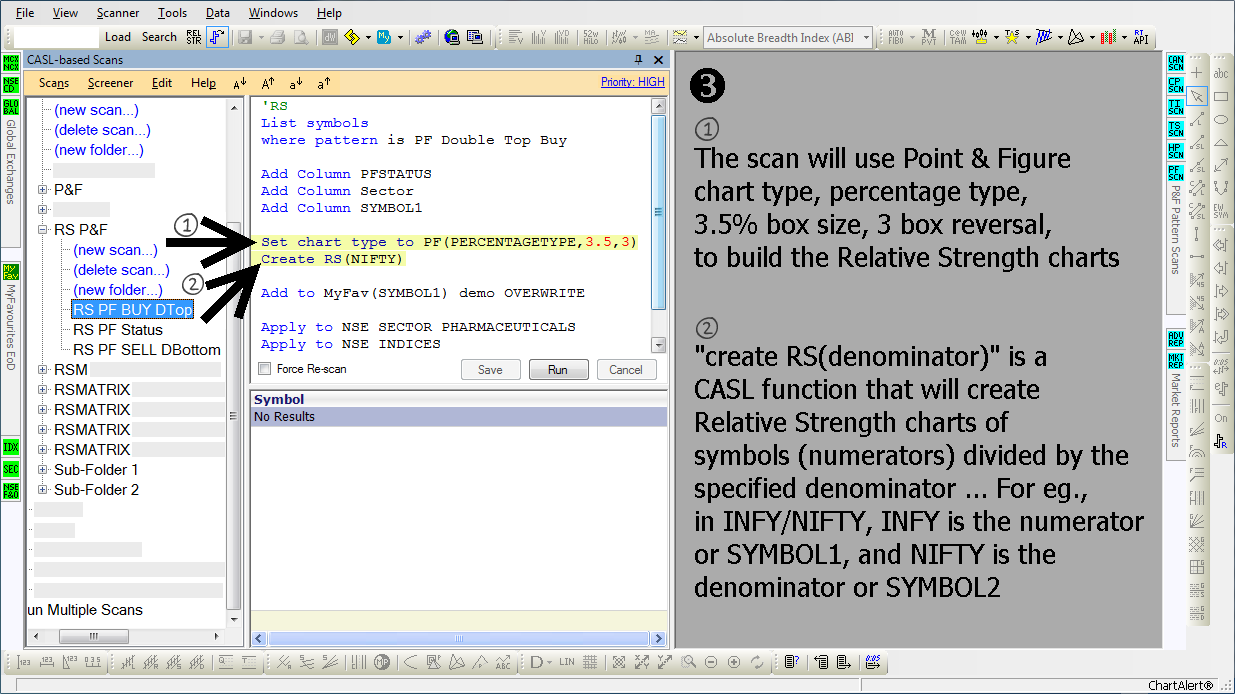Image resolution: width=1235 pixels, height=694 pixels.
Task: Open the CP SCN scan icon
Action: [x=1176, y=85]
